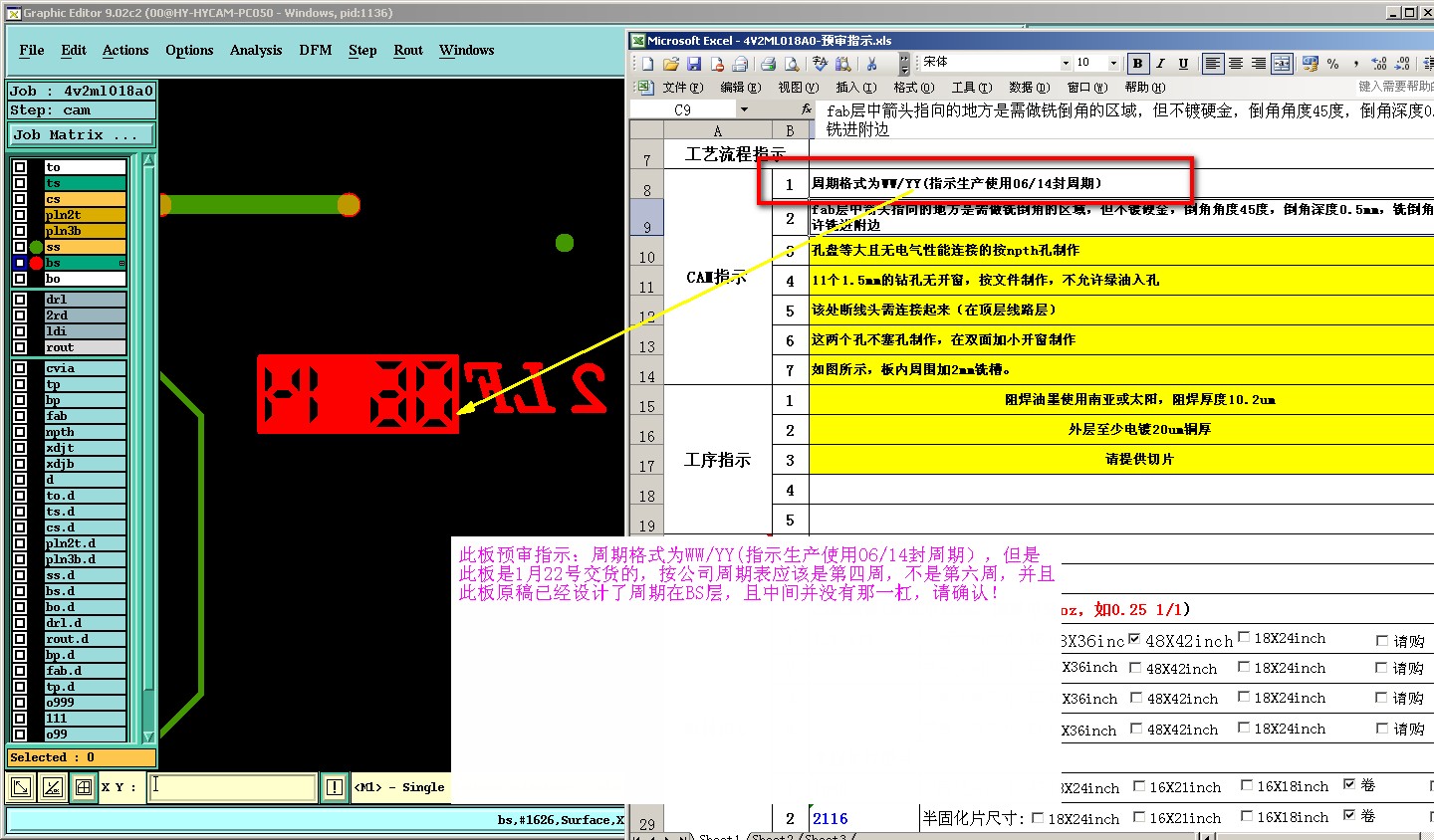
Task: Open Excel's 工具(T) Tools menu
Action: tap(971, 88)
